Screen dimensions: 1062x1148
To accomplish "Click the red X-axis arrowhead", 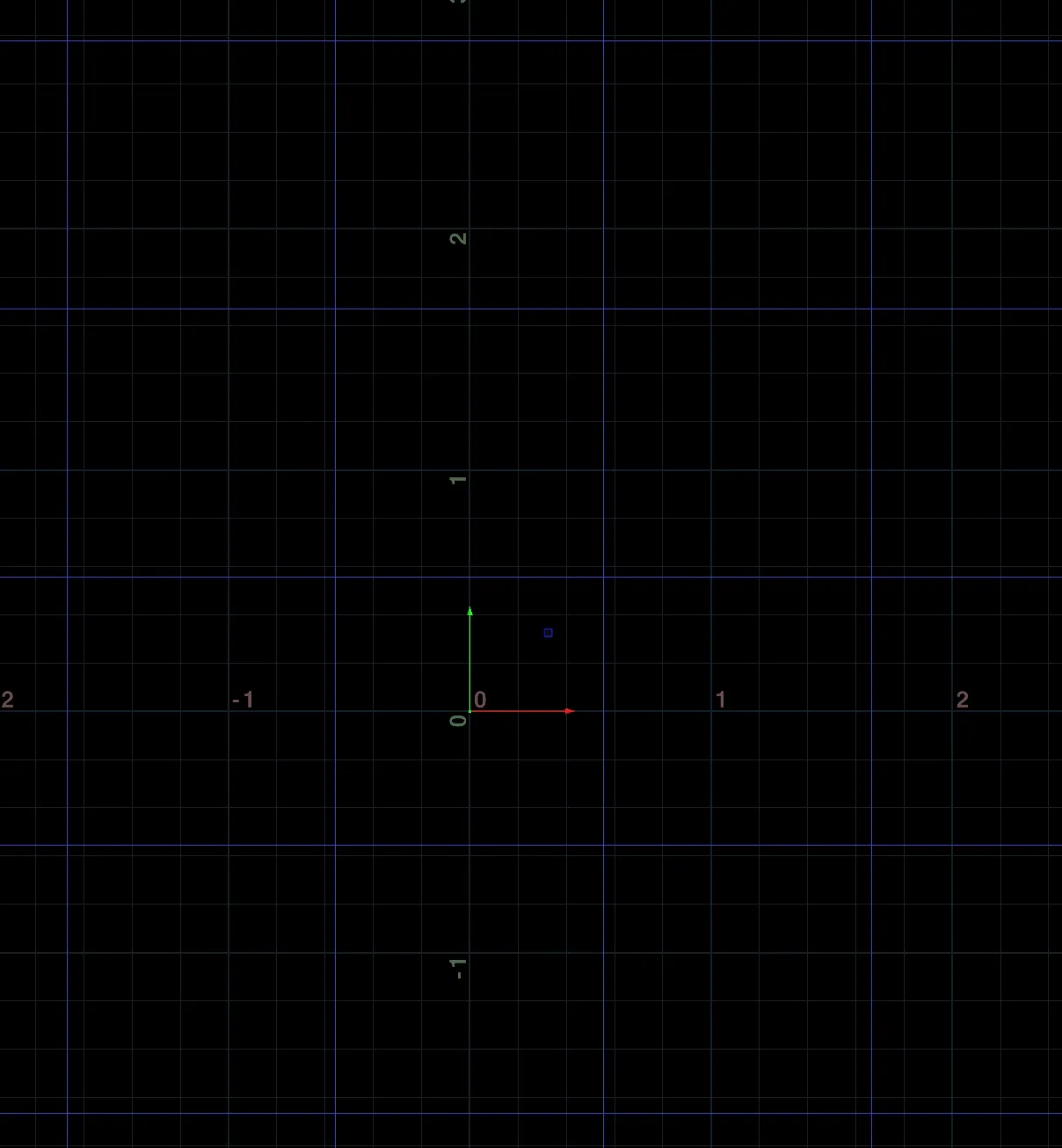I will (570, 711).
